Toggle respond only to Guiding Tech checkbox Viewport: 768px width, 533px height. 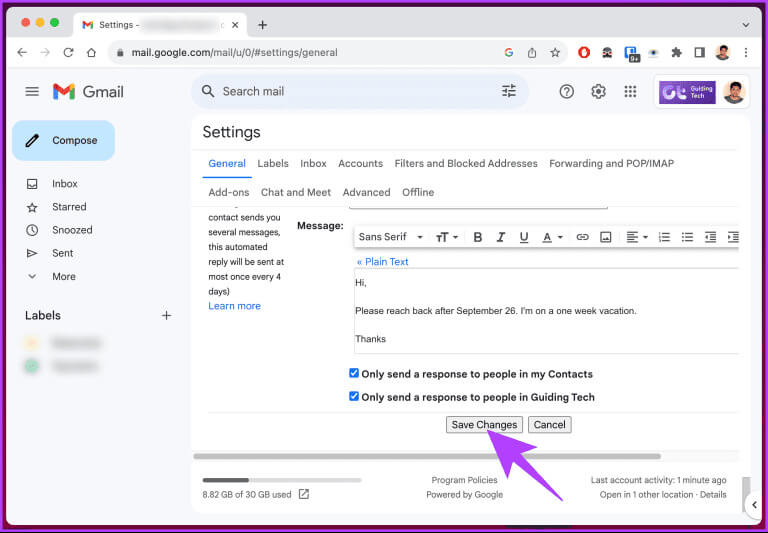(354, 396)
